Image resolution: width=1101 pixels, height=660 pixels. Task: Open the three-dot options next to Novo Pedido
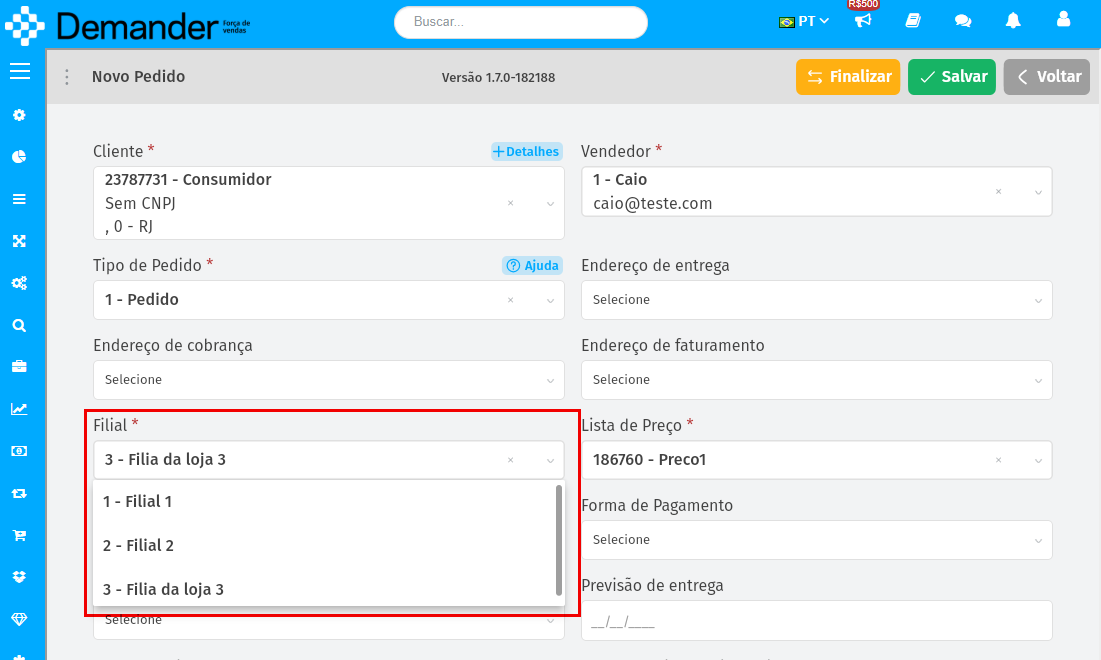pyautogui.click(x=67, y=77)
